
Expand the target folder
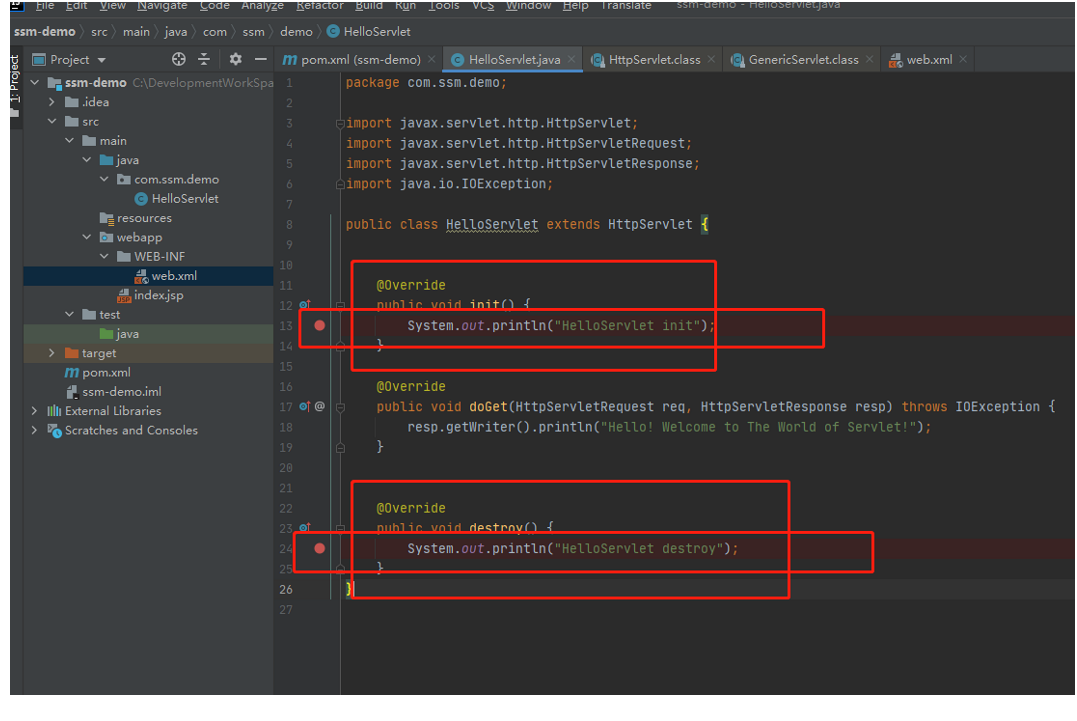(x=52, y=352)
